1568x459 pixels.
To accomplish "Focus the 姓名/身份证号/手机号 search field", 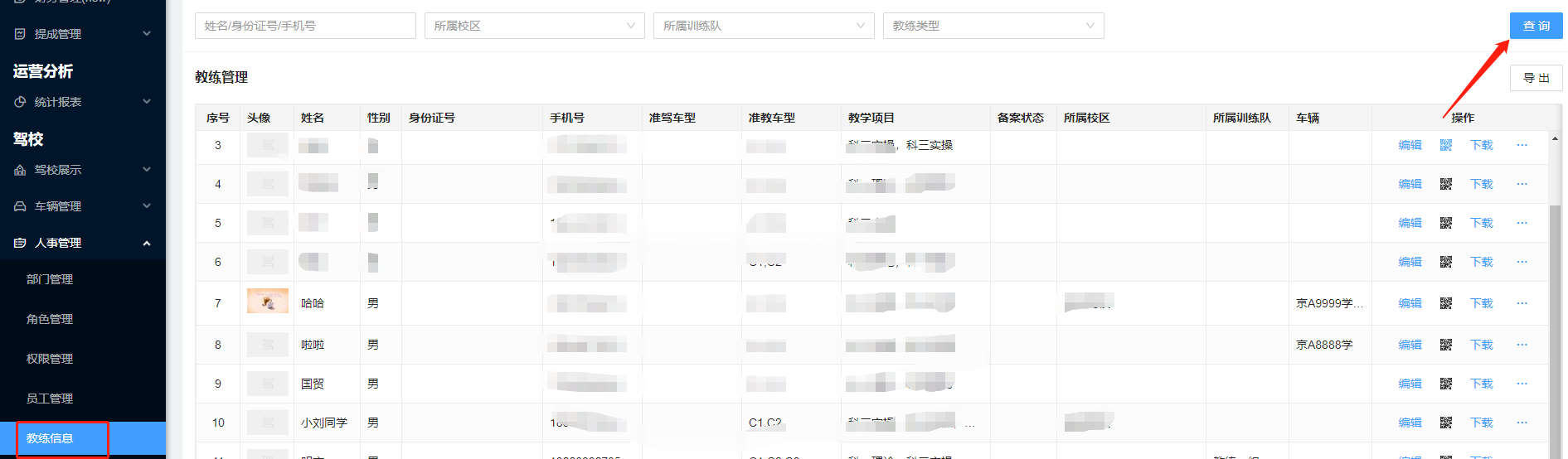I will (305, 26).
